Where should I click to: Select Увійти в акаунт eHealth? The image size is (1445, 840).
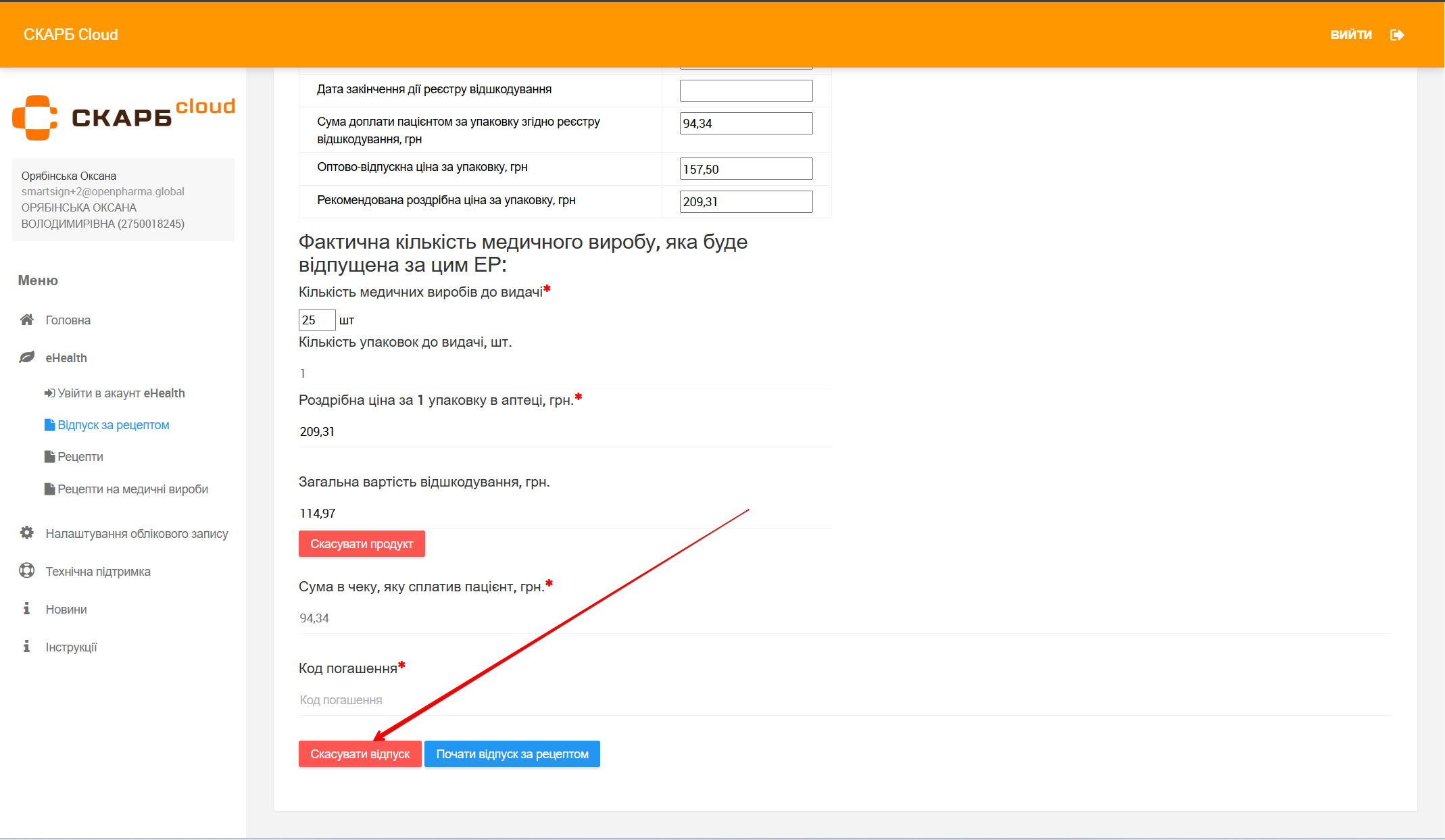120,393
